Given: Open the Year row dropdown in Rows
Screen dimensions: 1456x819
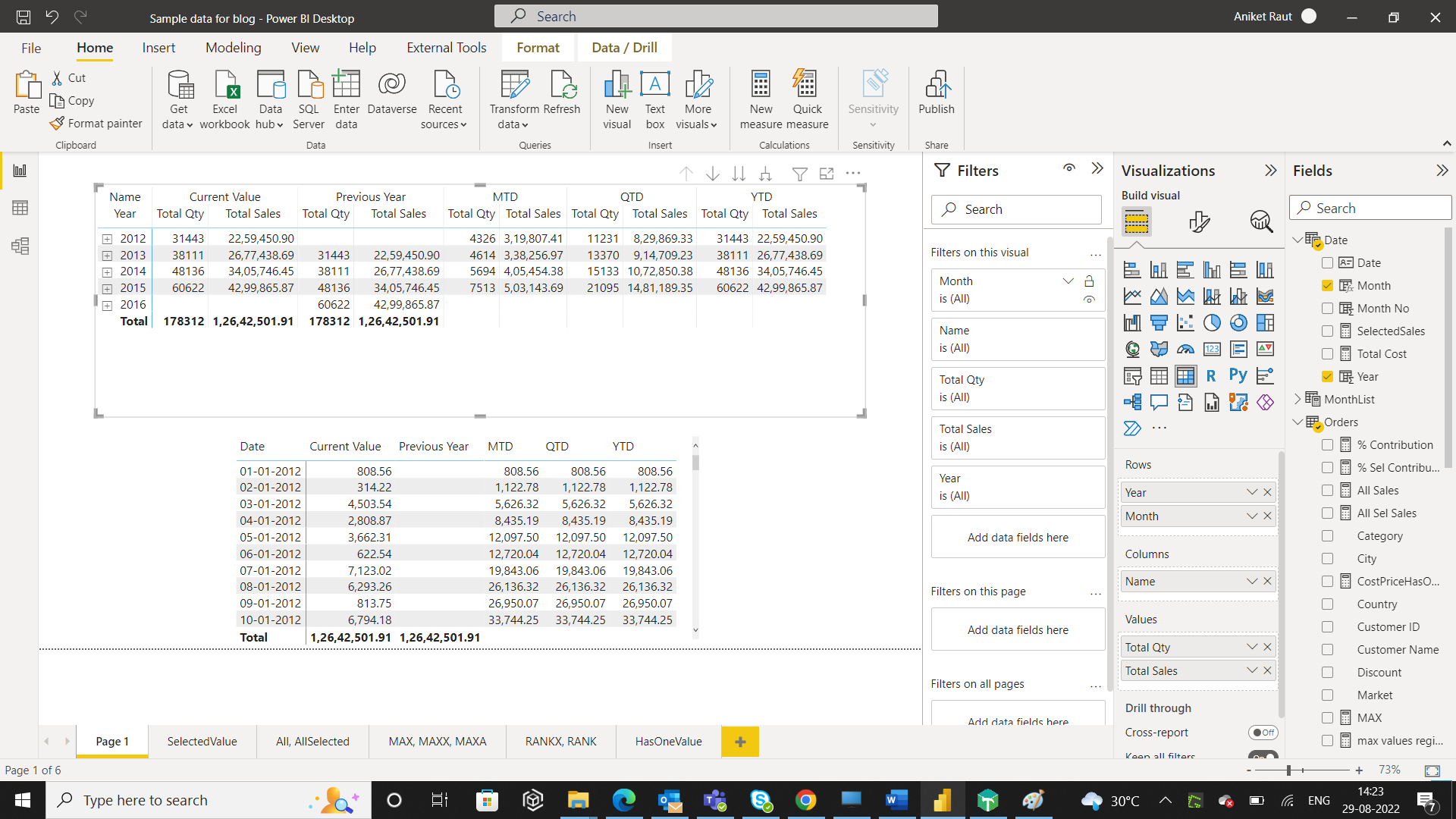Looking at the screenshot, I should pyautogui.click(x=1250, y=492).
